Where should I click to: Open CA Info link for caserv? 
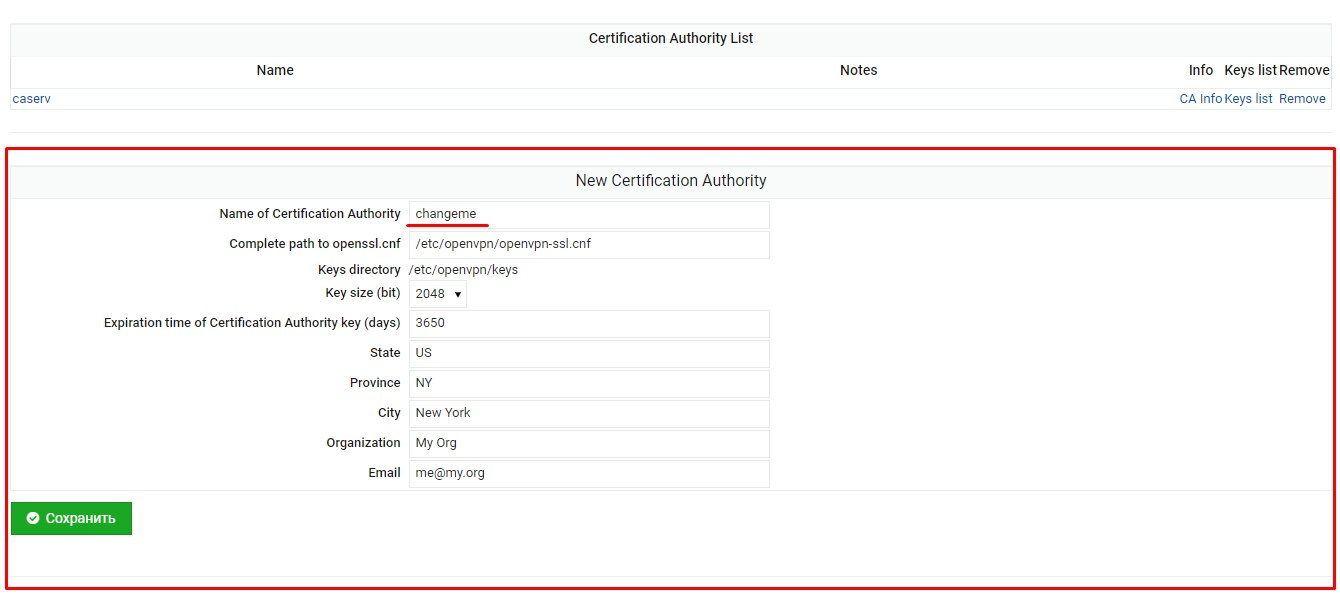(1200, 99)
